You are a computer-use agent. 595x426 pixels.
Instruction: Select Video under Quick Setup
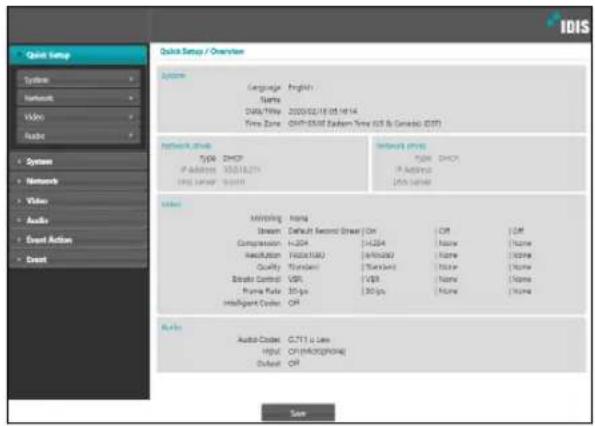78,117
